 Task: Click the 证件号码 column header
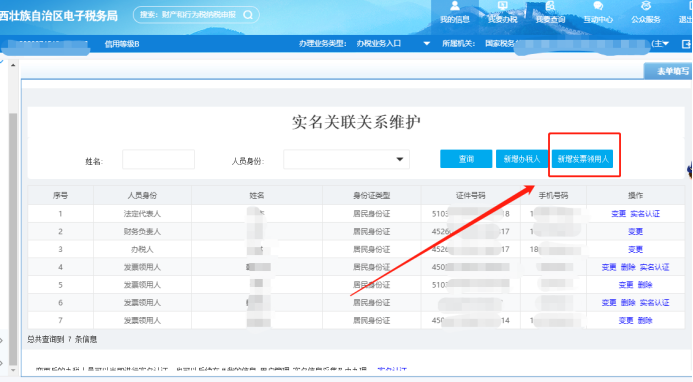pos(470,195)
